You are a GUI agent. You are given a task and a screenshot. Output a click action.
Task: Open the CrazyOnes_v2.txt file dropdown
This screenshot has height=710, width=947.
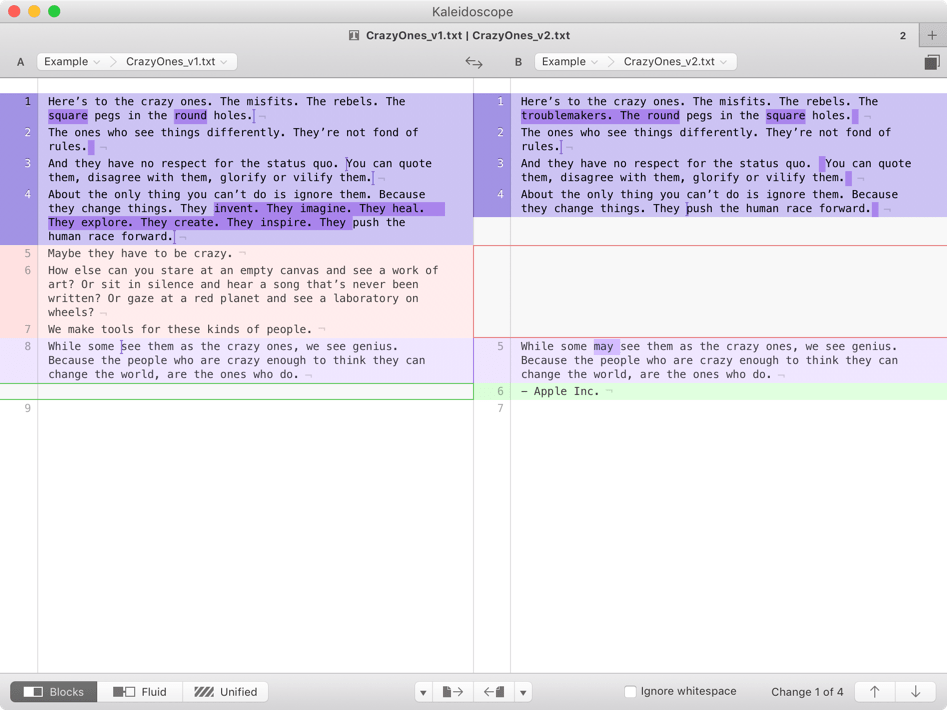674,62
